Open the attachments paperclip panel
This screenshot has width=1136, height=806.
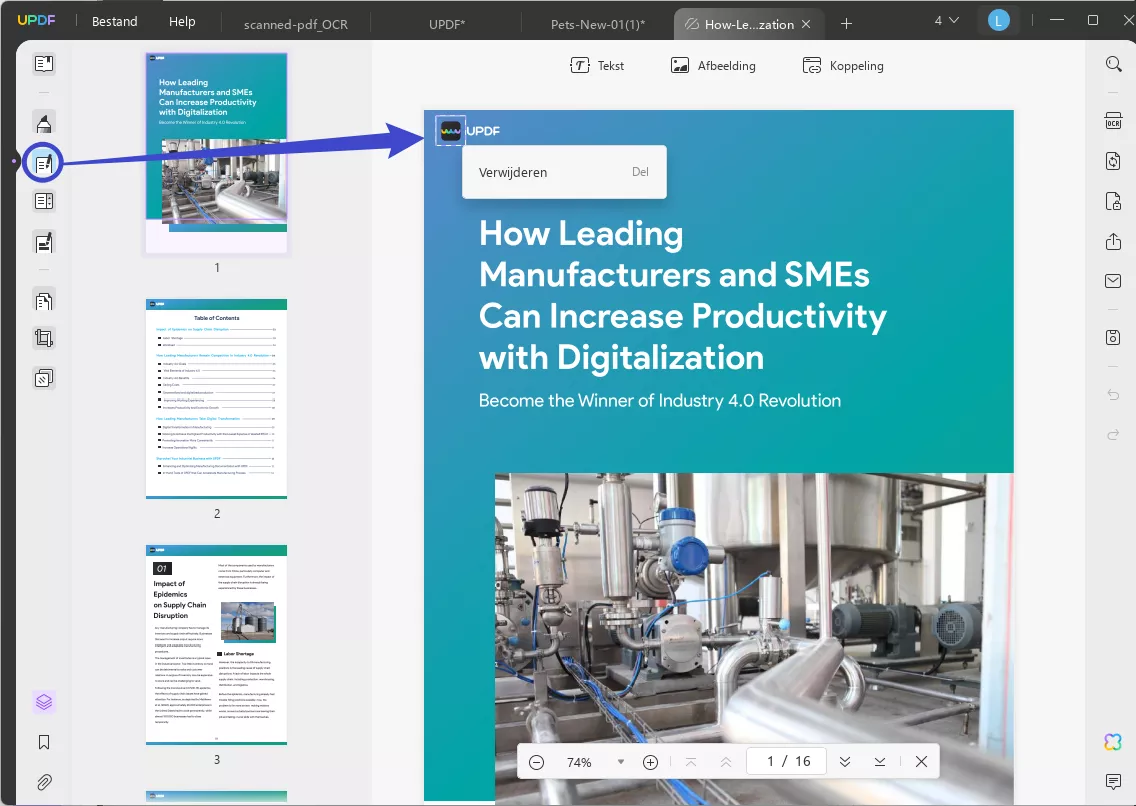click(x=43, y=782)
